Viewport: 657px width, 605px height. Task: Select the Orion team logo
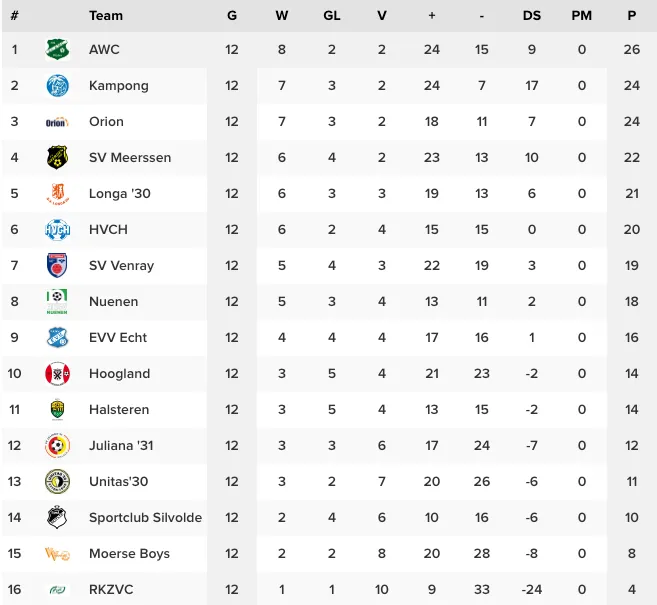click(x=57, y=122)
